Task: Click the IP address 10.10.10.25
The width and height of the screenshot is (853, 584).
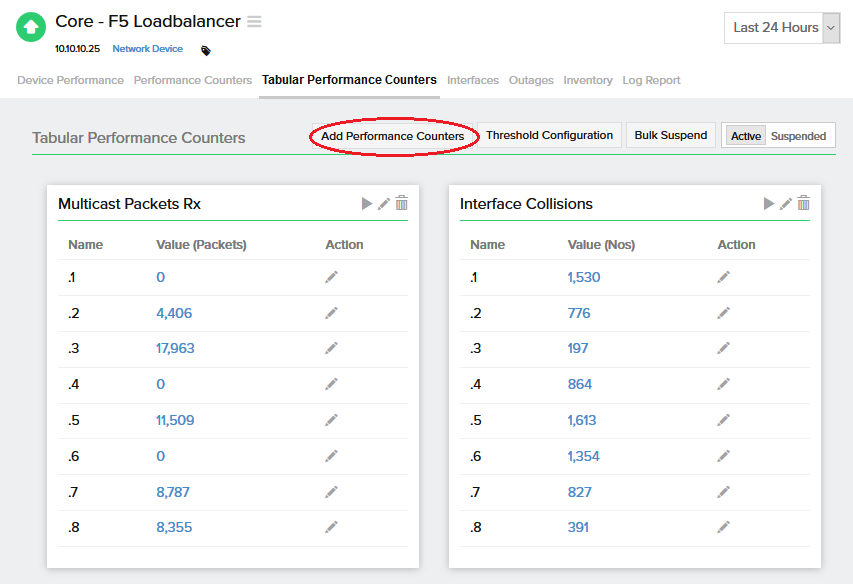Action: (77, 48)
